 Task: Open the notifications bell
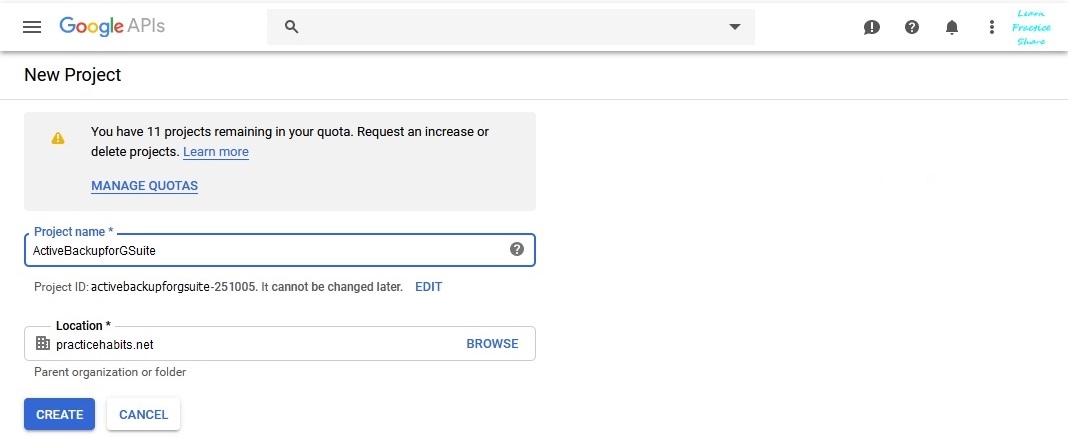point(952,27)
